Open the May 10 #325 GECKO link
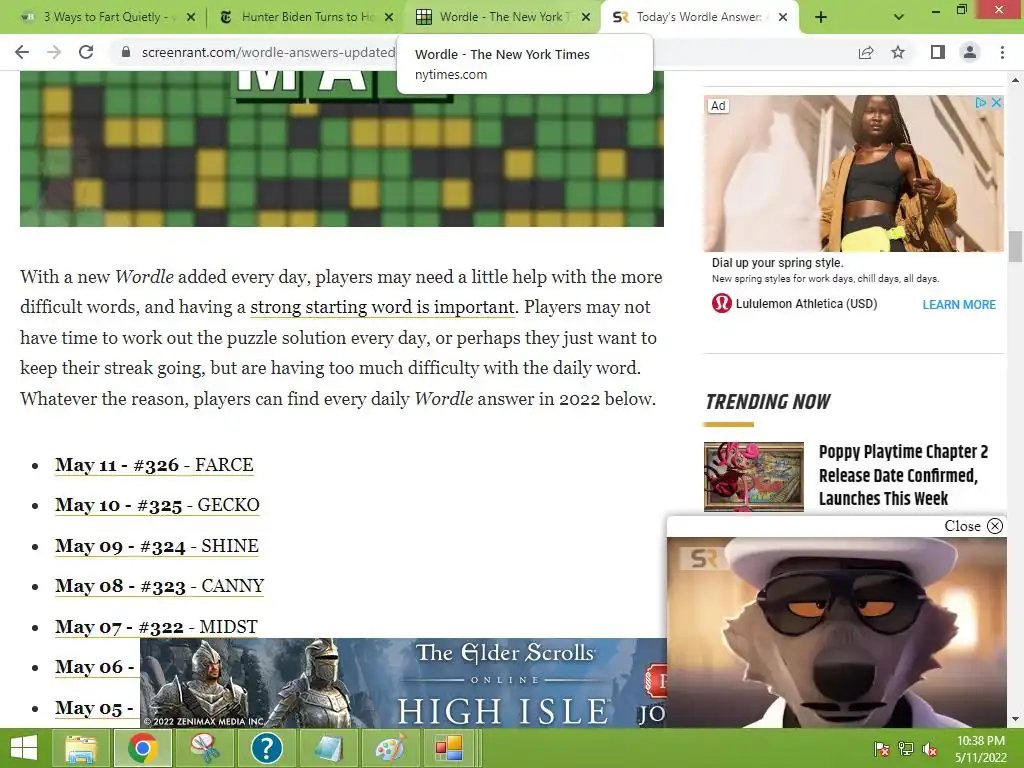The width and height of the screenshot is (1024, 768). pyautogui.click(x=157, y=505)
